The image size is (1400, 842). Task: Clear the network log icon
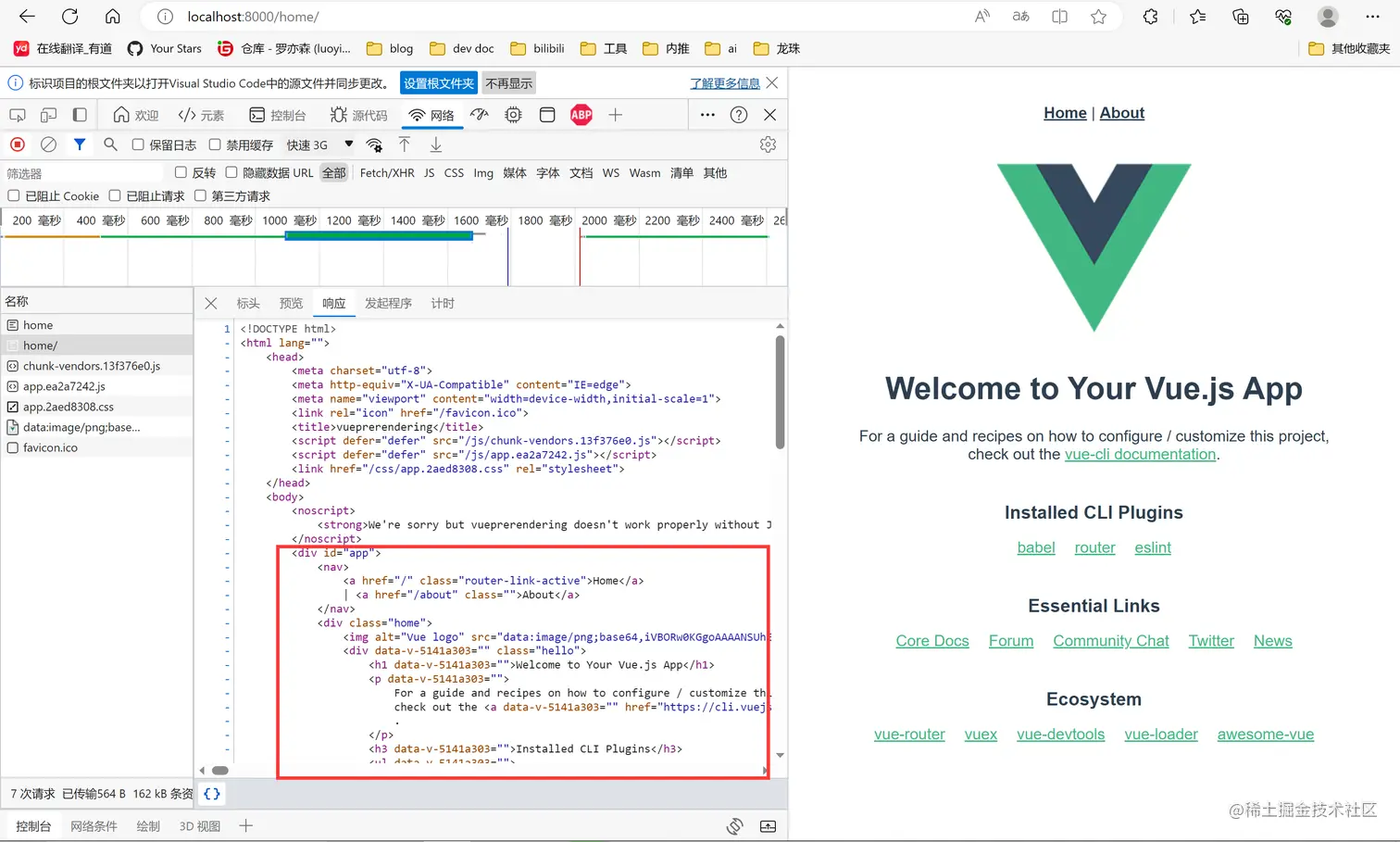[49, 145]
